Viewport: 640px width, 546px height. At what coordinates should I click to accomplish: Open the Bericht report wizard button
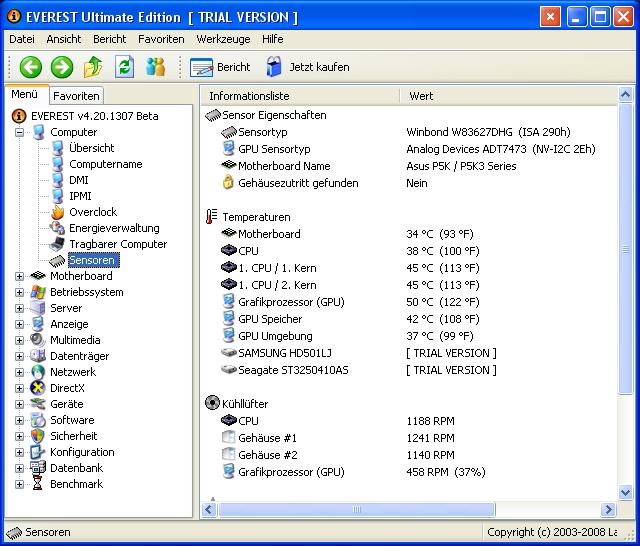click(220, 67)
